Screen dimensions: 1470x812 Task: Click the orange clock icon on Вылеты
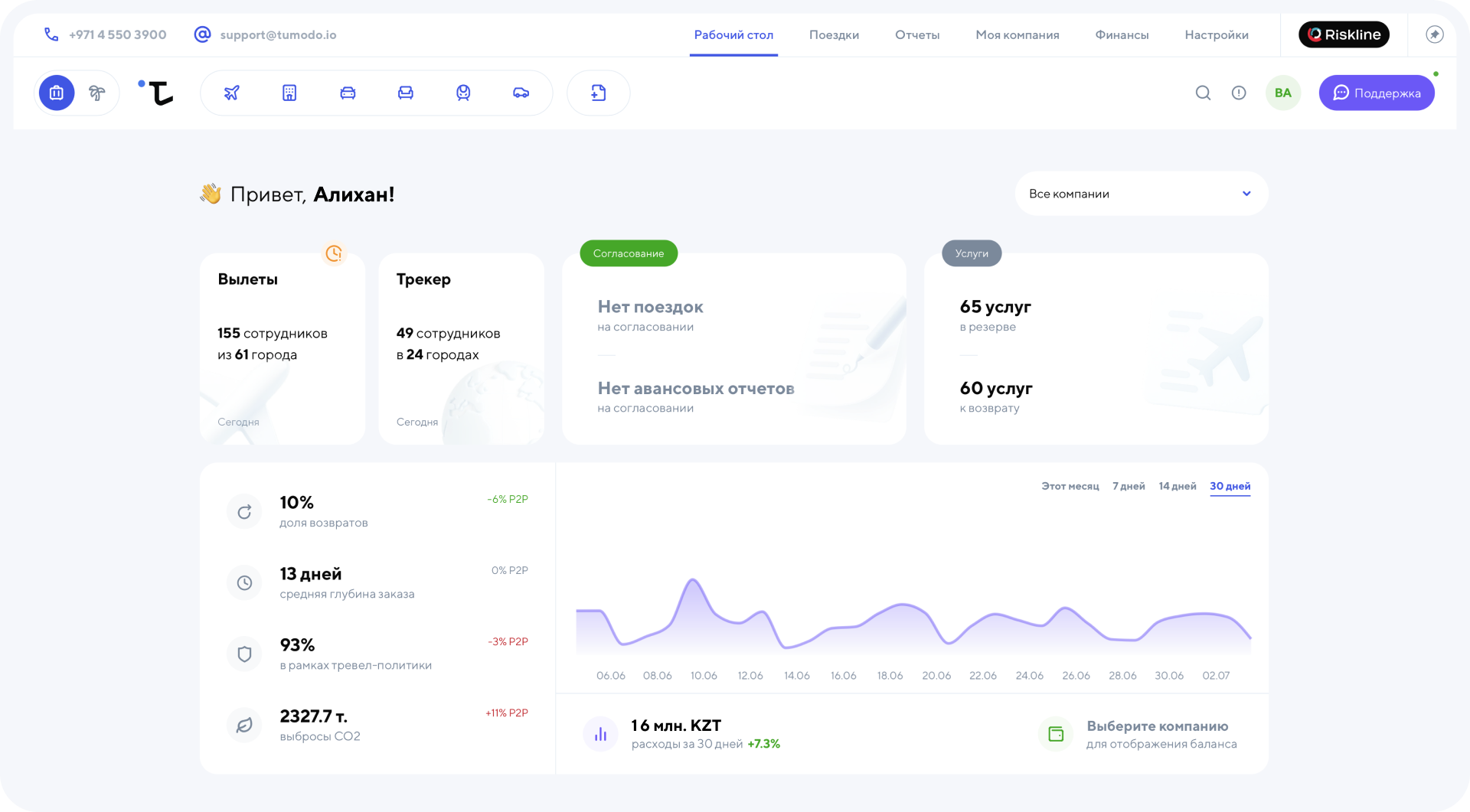pyautogui.click(x=334, y=253)
